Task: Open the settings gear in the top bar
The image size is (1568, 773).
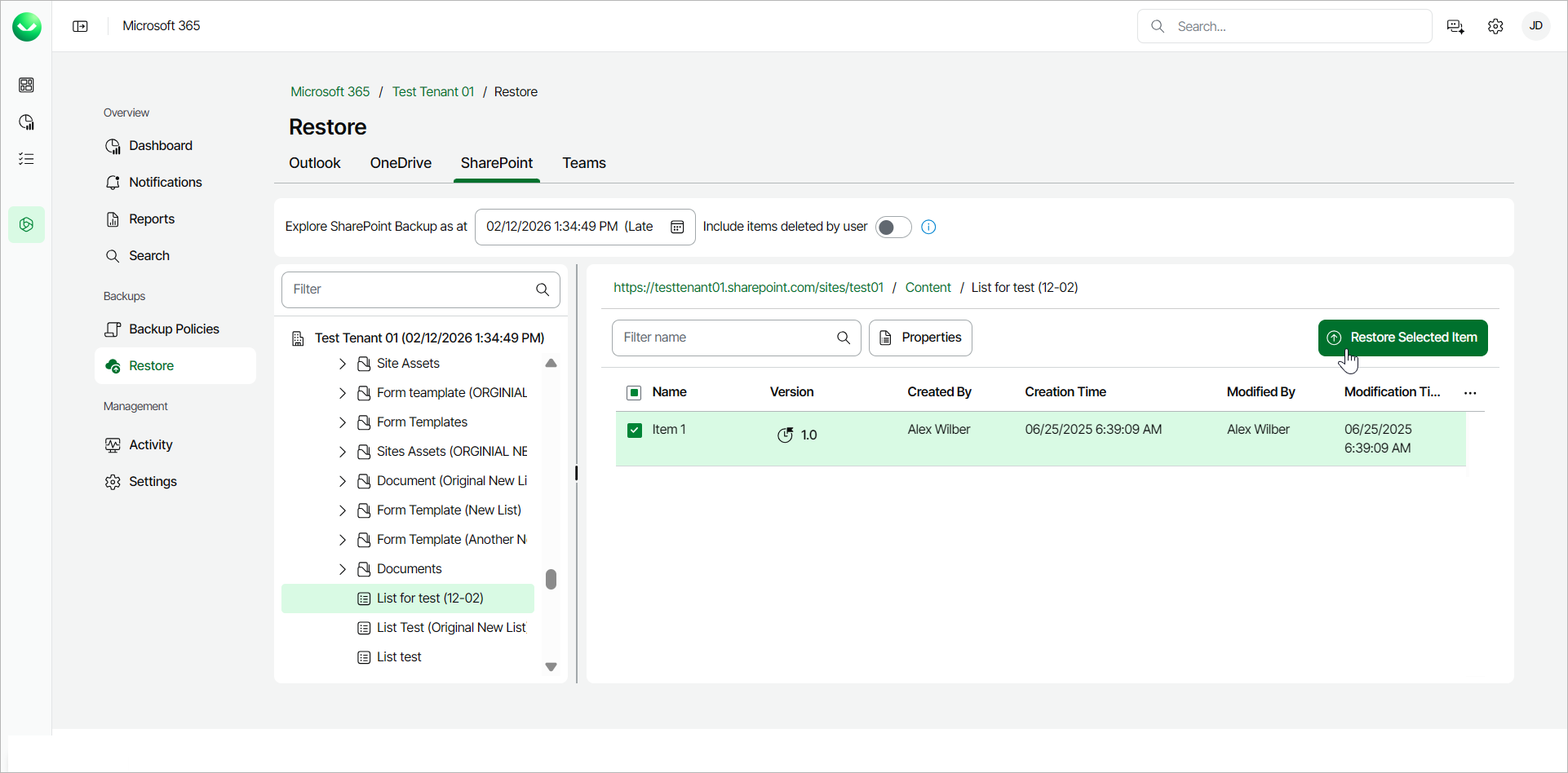Action: coord(1496,26)
